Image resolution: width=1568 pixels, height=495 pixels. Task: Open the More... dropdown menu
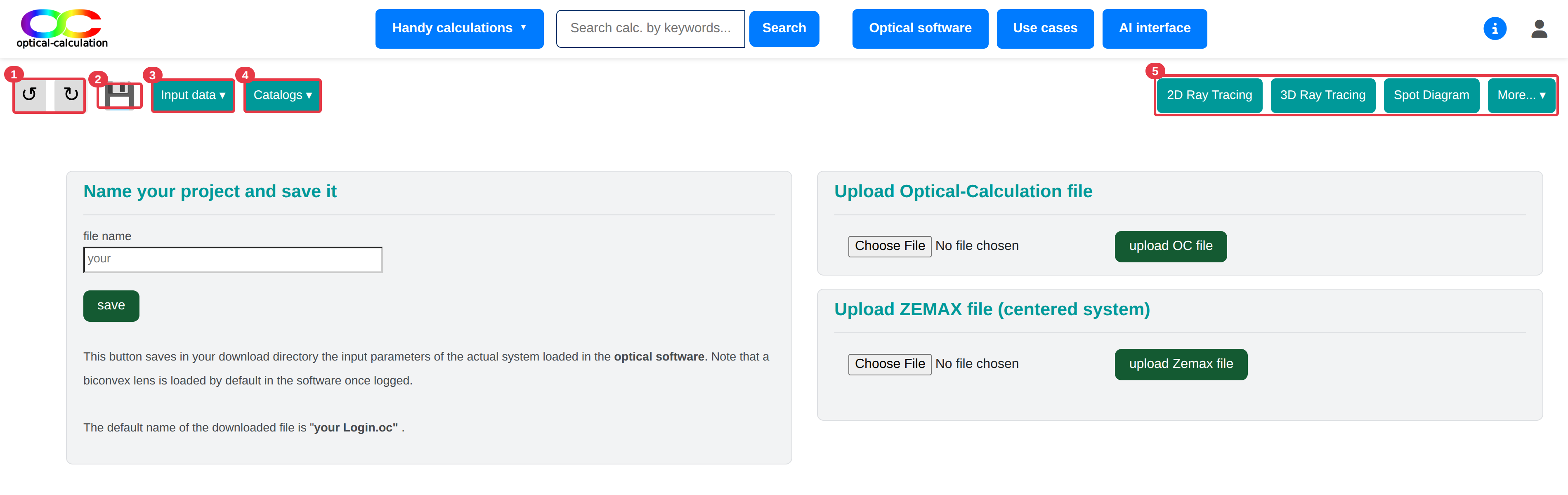click(1521, 95)
